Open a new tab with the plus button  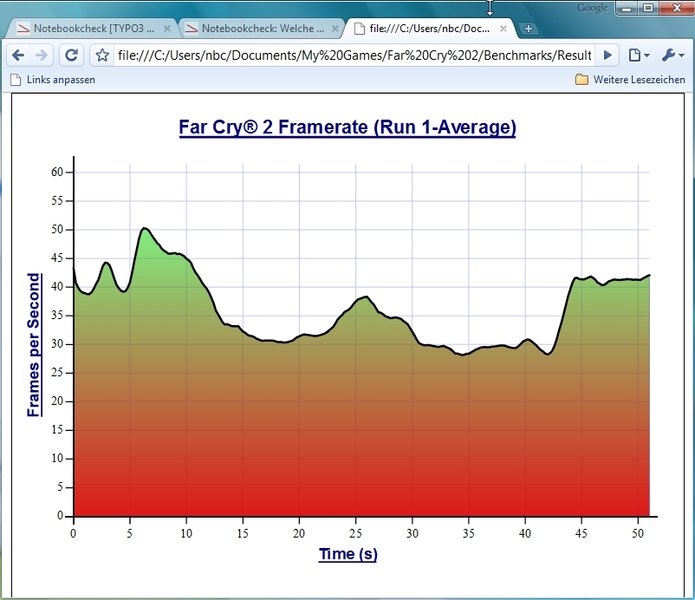point(528,29)
